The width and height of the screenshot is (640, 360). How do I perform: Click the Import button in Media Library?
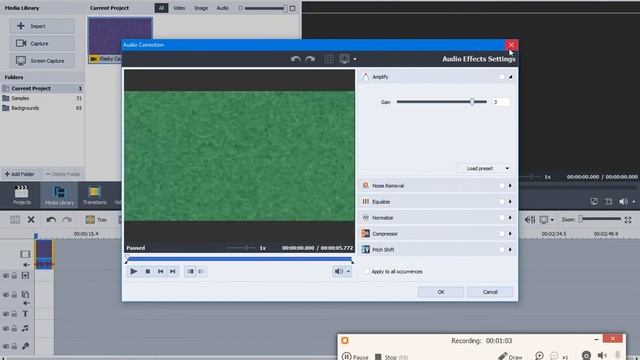[x=42, y=26]
